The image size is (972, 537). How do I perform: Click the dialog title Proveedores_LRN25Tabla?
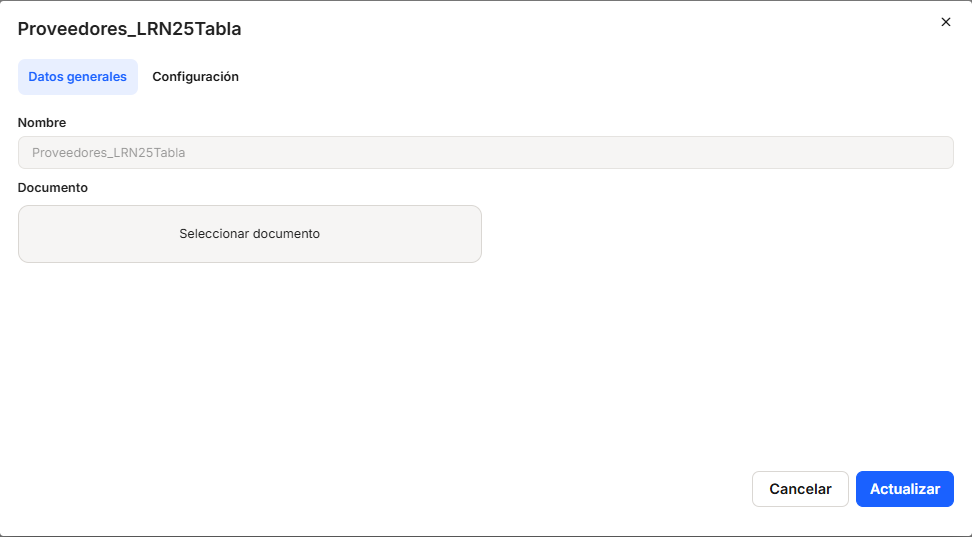130,29
